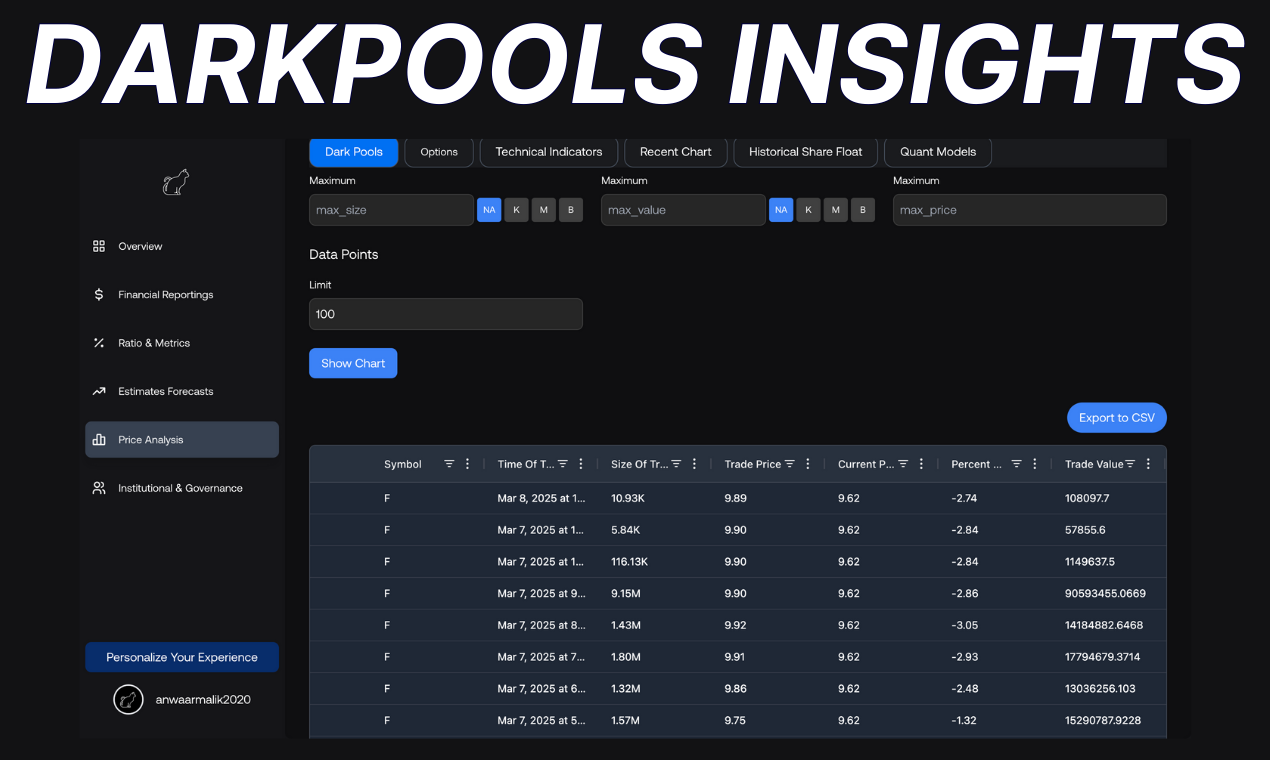The width and height of the screenshot is (1270, 760).
Task: Click Institutional & Governance people icon
Action: click(x=99, y=488)
